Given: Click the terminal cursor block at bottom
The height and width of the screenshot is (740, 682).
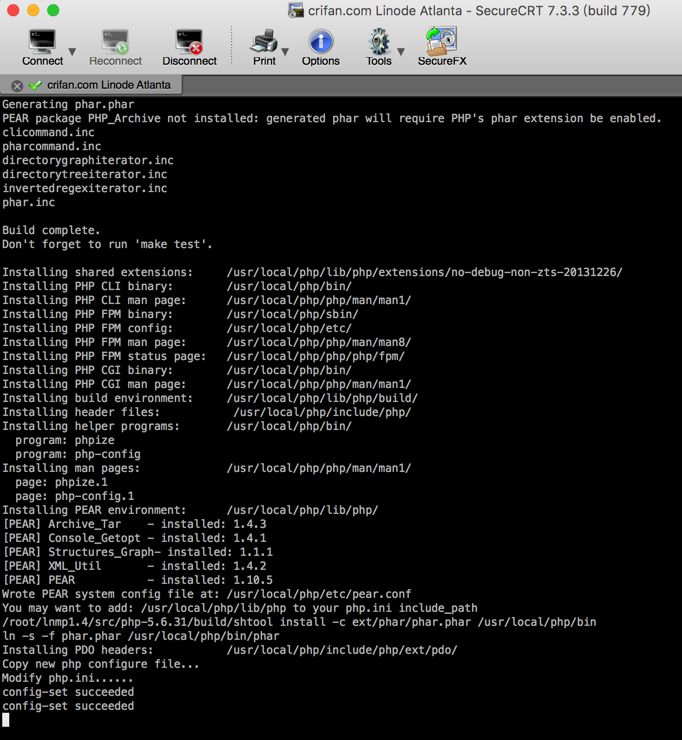Looking at the screenshot, I should [x=6, y=720].
